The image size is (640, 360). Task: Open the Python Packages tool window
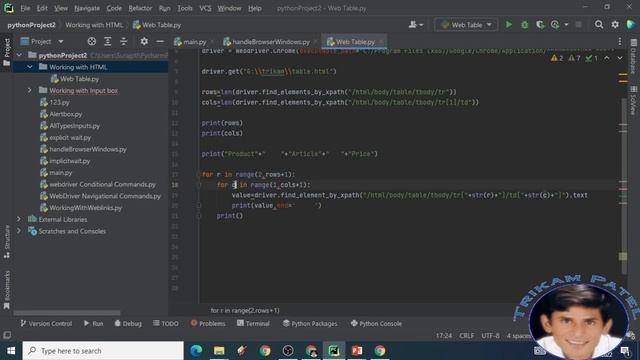[310, 323]
